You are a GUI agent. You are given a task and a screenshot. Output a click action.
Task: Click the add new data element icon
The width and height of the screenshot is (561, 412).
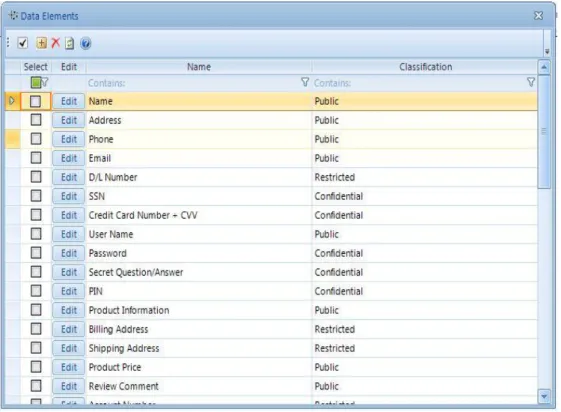pos(42,43)
